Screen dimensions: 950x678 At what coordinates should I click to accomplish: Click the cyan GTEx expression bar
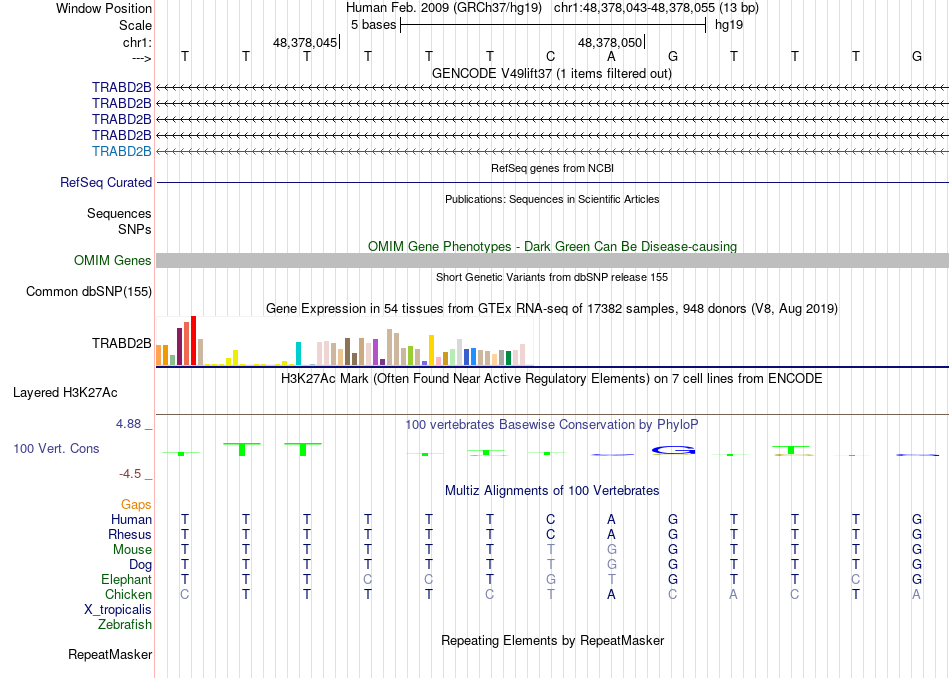click(x=298, y=353)
